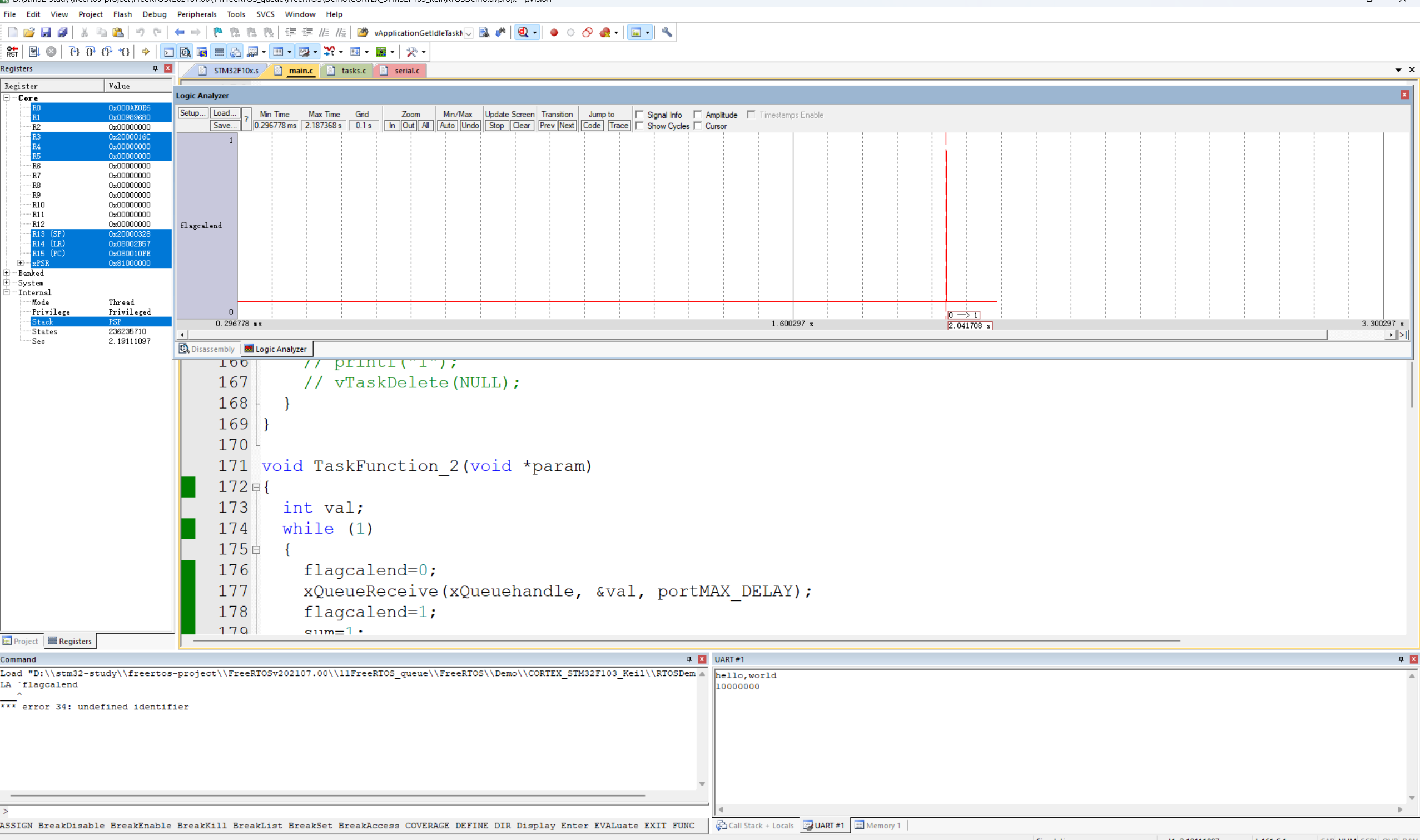This screenshot has height=840, width=1420.
Task: Toggle the Disassembly Window toolbar icon
Action: pyautogui.click(x=185, y=52)
